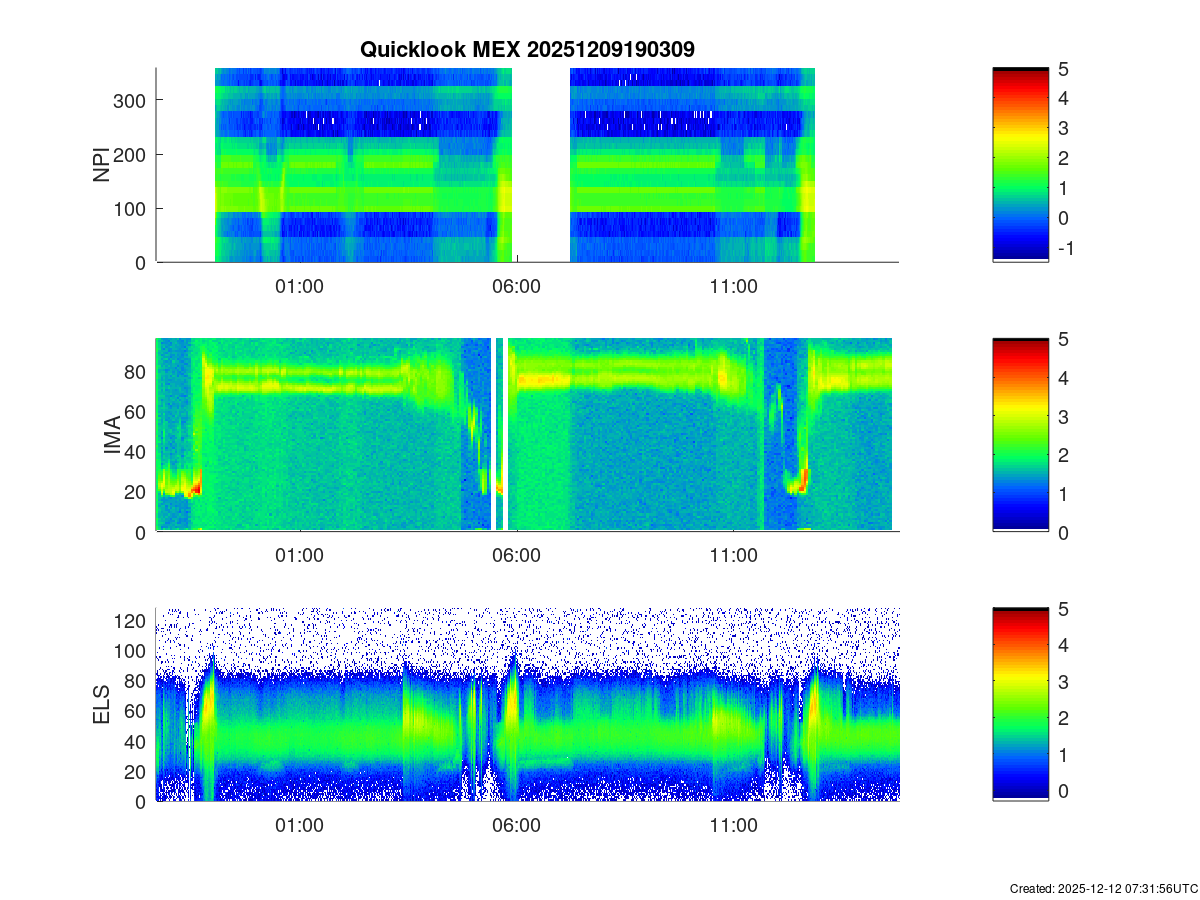
Task: Select the 11:00 tick under IMA plot
Action: [733, 556]
